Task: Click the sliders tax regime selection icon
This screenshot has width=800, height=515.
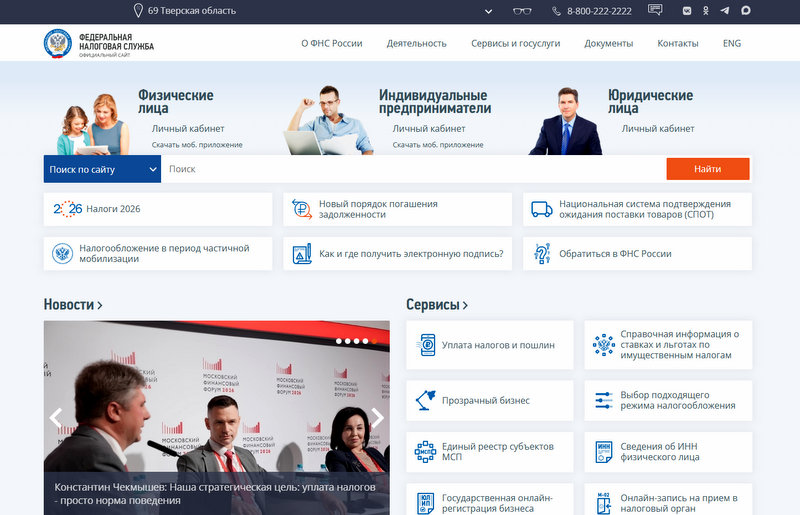Action: pos(604,400)
